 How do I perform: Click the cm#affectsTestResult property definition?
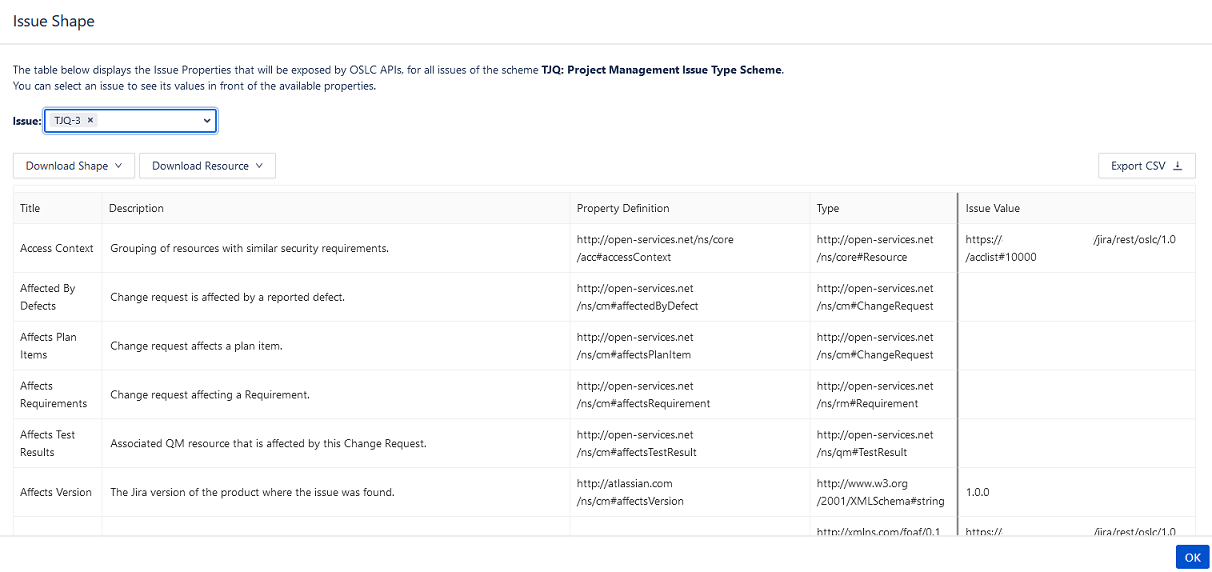click(637, 443)
